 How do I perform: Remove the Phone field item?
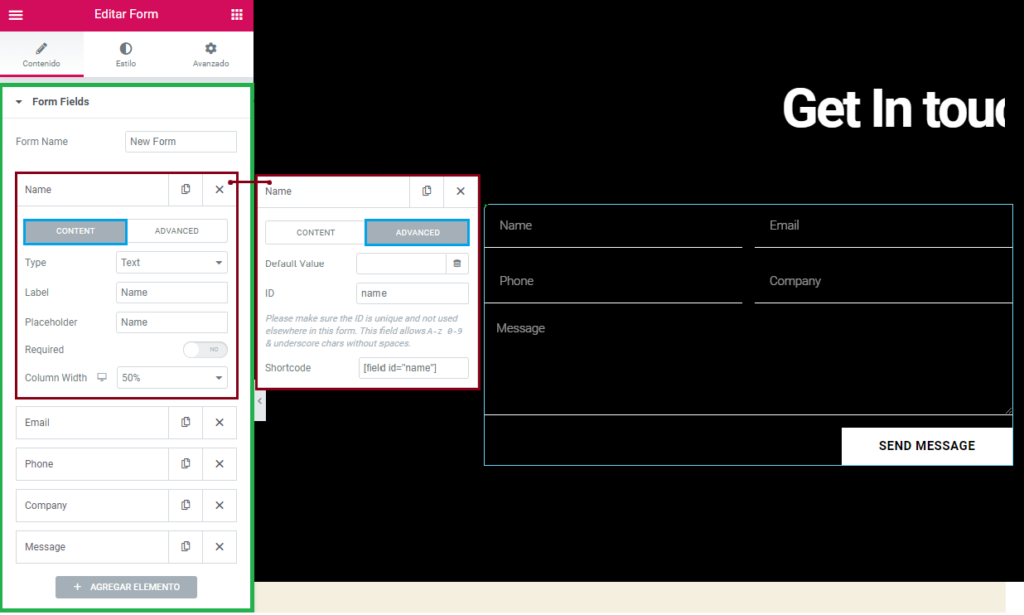tap(219, 464)
